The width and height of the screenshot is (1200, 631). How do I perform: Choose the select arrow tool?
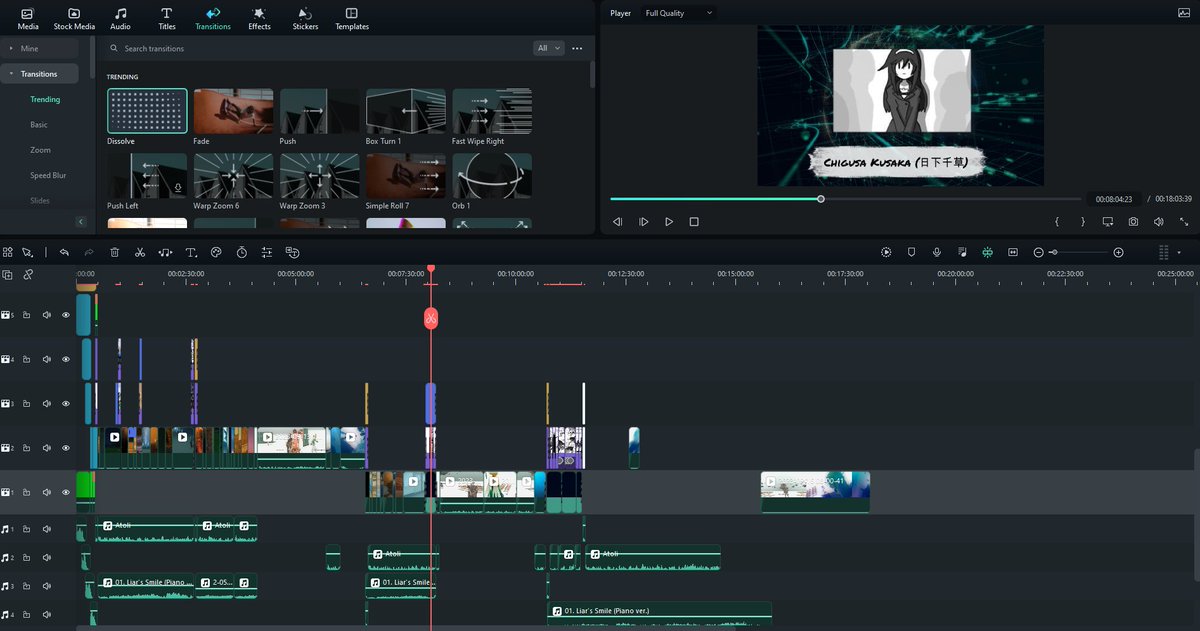[28, 252]
